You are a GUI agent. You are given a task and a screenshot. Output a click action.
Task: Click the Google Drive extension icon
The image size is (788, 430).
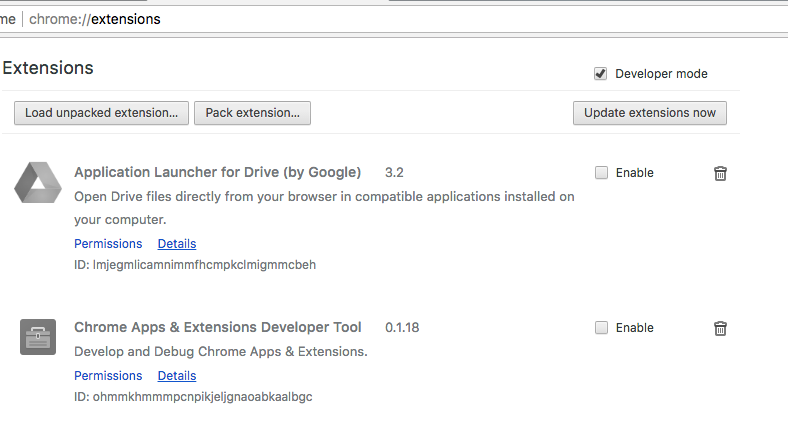(38, 181)
